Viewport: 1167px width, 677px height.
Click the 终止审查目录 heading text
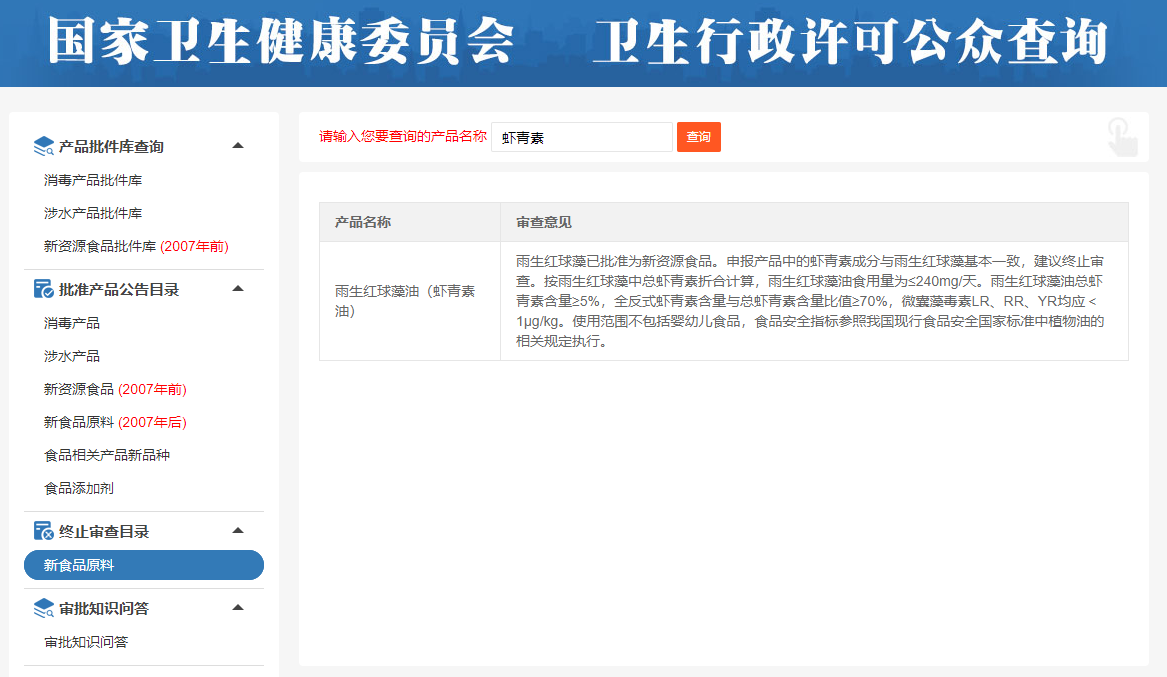104,531
